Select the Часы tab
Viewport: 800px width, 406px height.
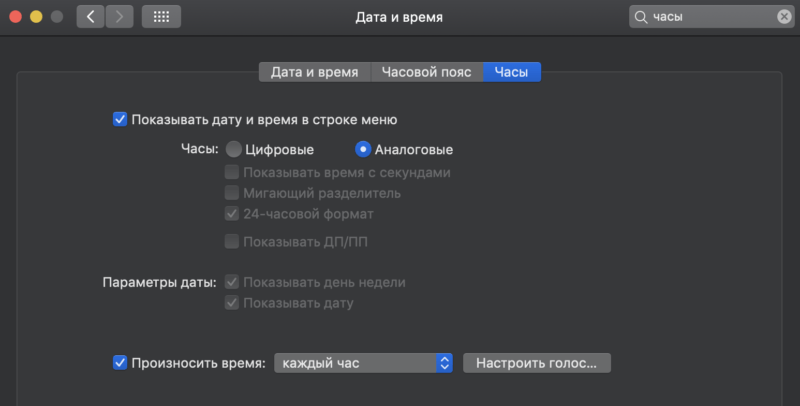tap(511, 72)
